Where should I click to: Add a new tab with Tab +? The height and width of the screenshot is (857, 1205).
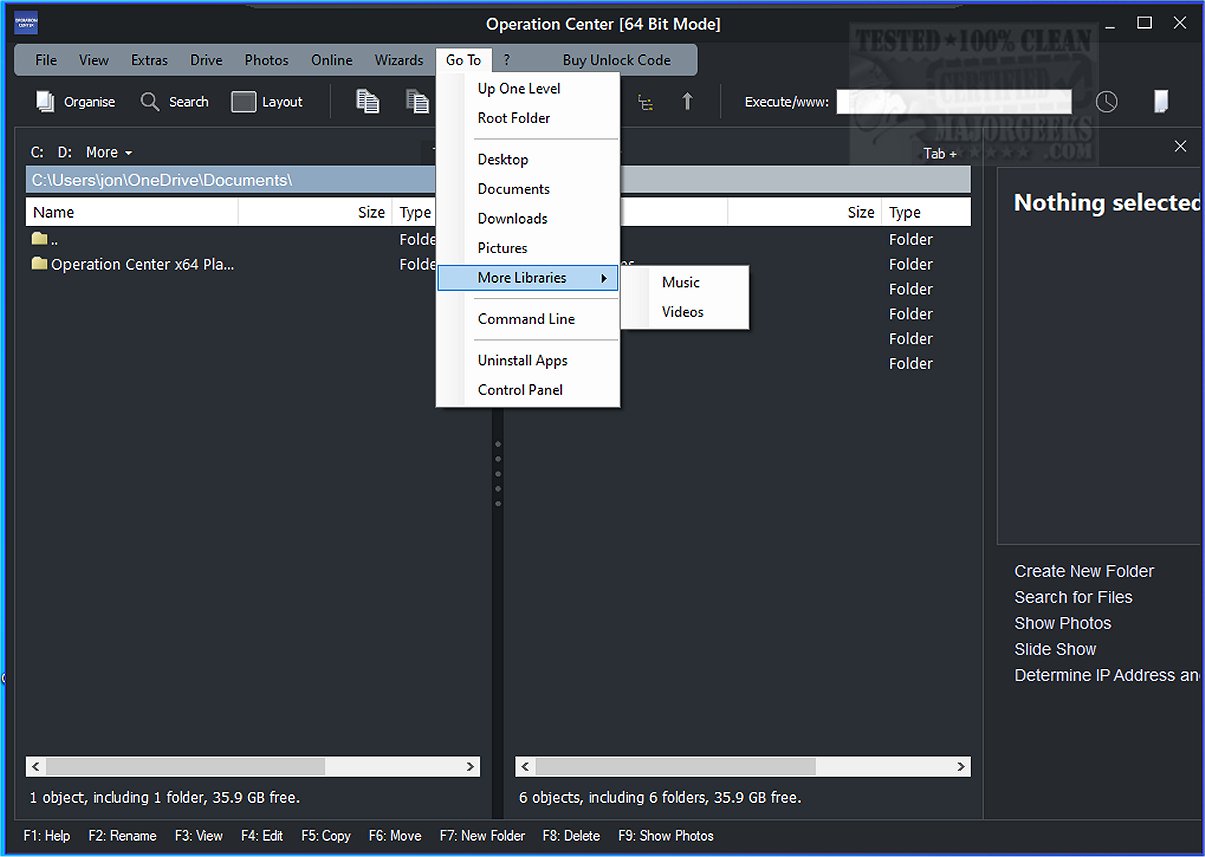[940, 153]
